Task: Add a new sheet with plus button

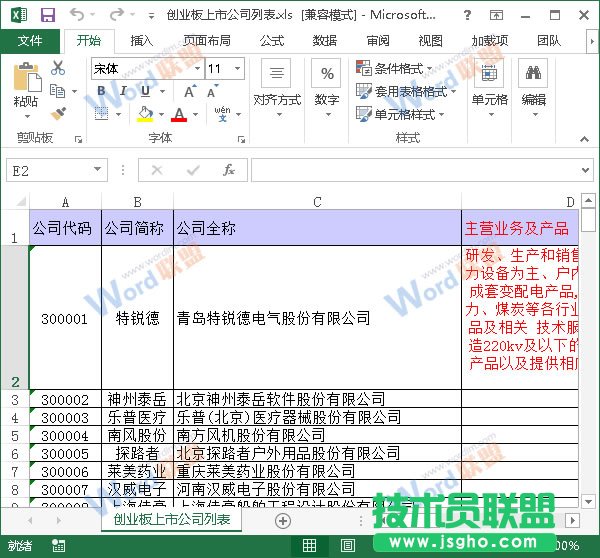Action: pos(283,521)
